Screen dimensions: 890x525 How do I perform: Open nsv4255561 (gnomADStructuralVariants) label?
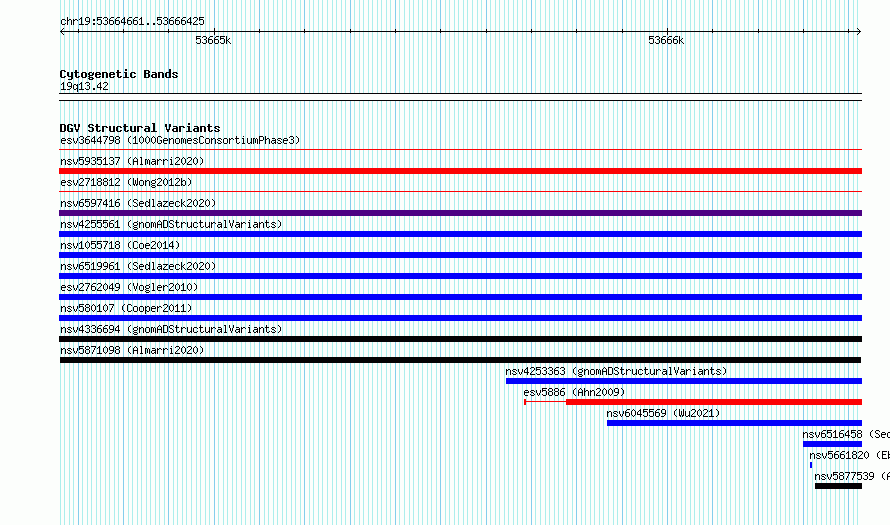[x=171, y=224]
